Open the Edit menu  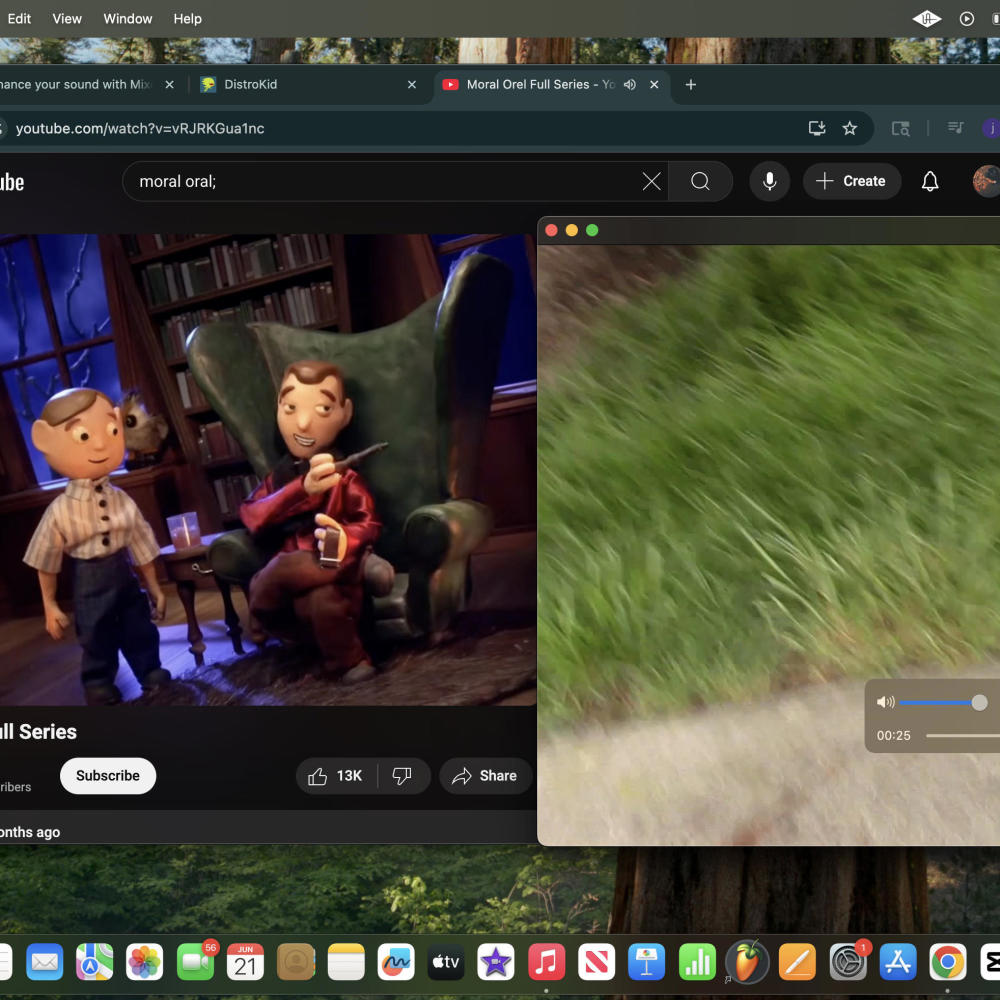[19, 18]
